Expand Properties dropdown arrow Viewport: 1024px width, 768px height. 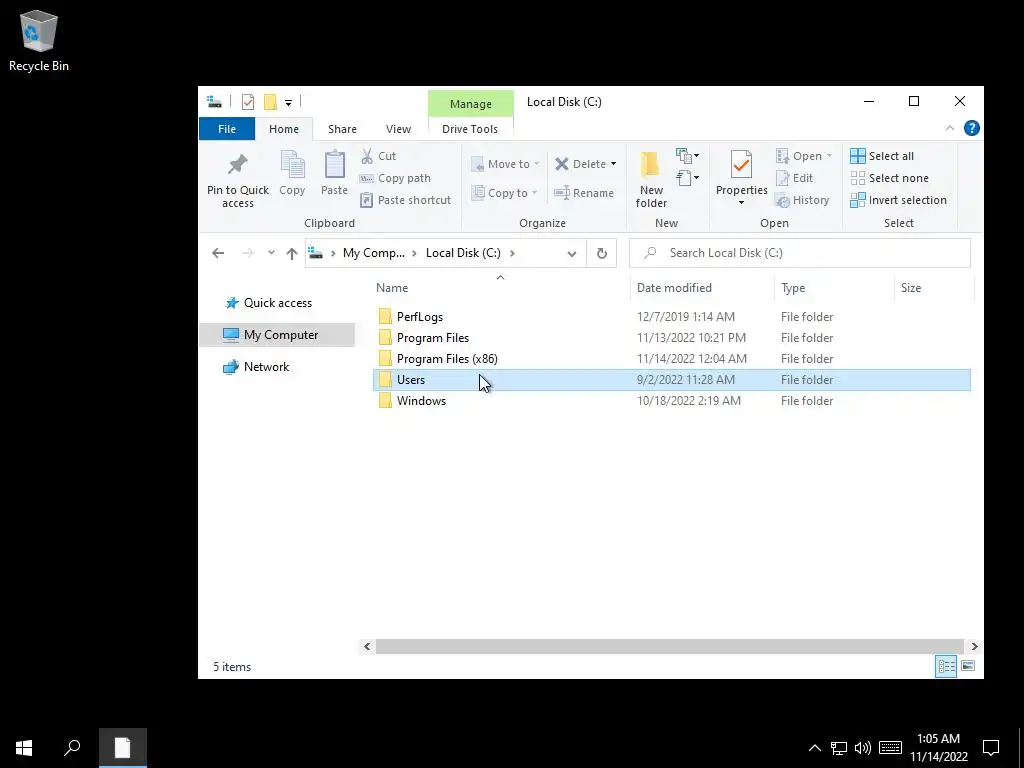[741, 202]
